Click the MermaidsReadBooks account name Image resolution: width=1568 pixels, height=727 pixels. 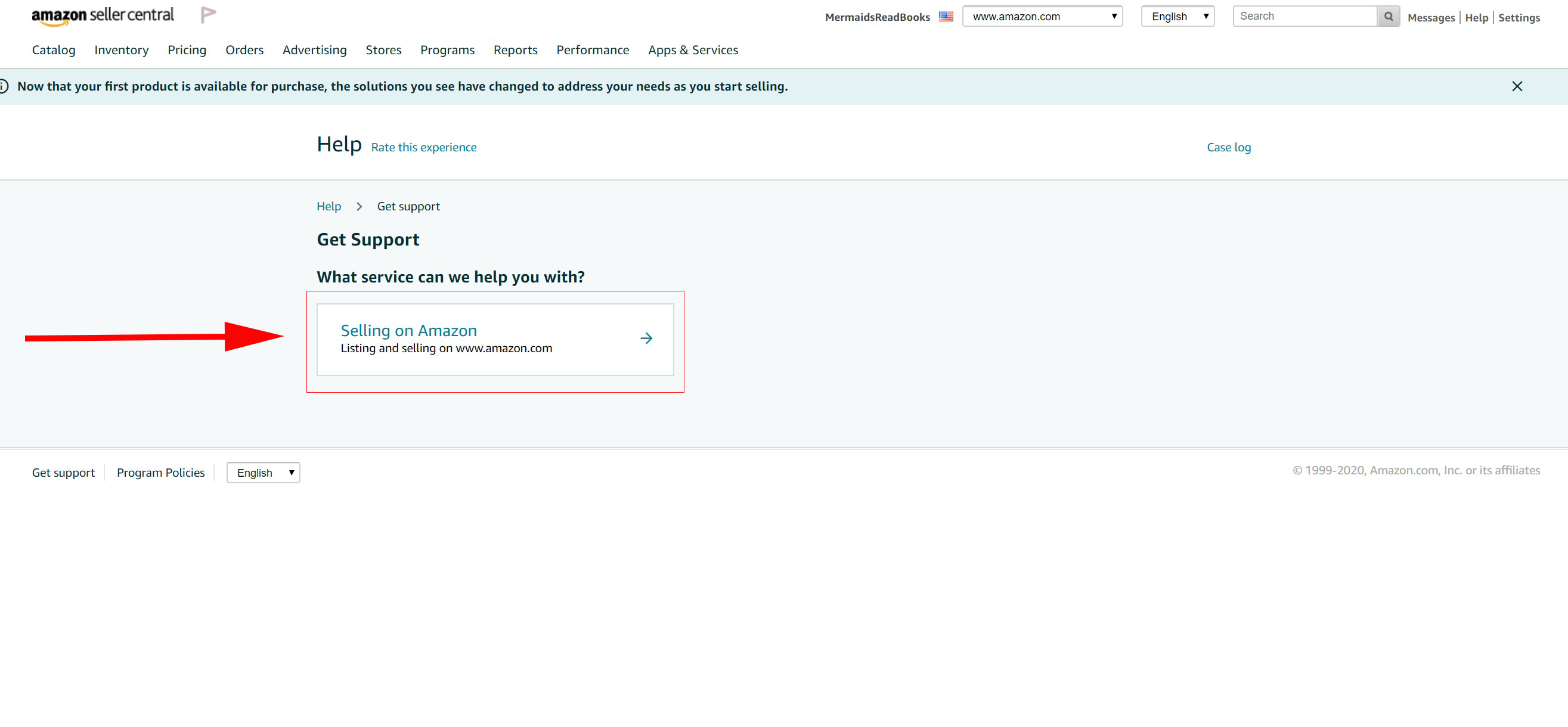pos(877,17)
